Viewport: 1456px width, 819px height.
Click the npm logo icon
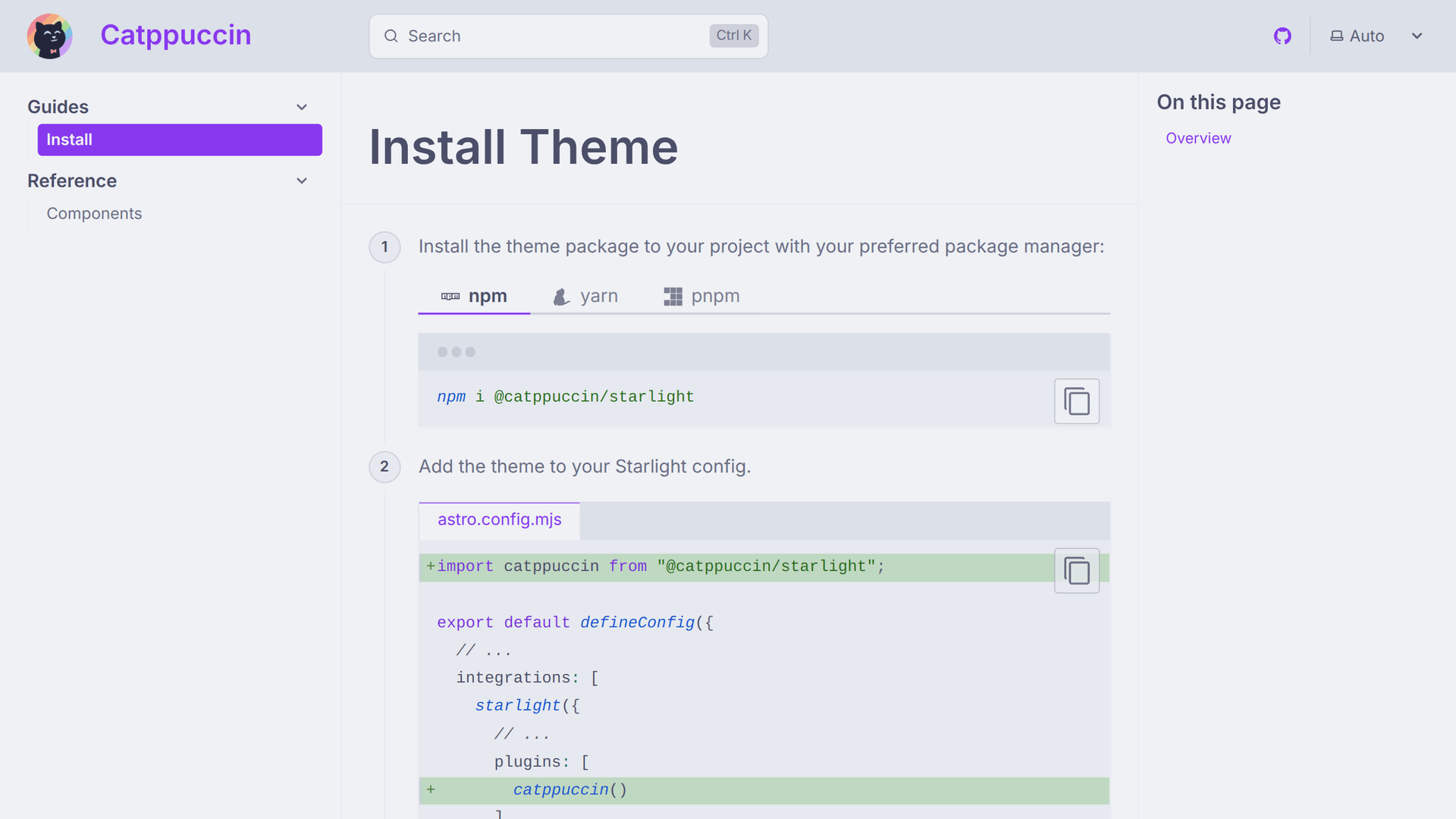450,297
